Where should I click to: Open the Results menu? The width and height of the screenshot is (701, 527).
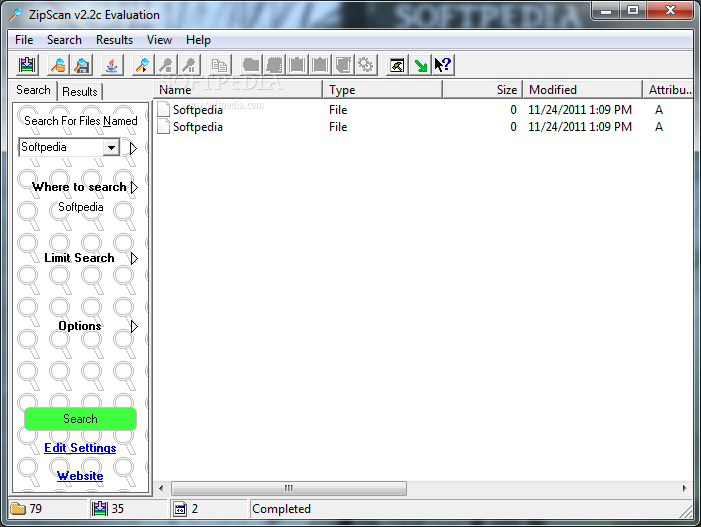pyautogui.click(x=114, y=40)
